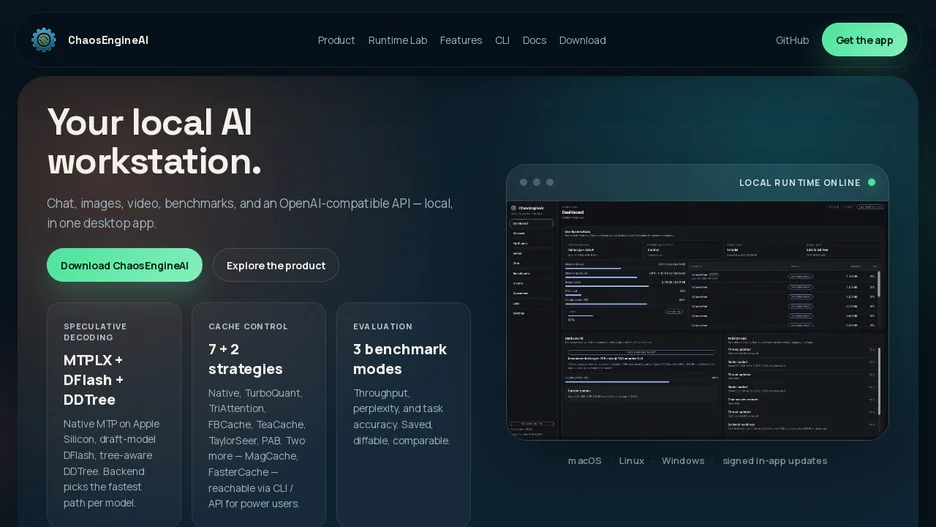The width and height of the screenshot is (936, 527).
Task: Click the Cache Control feature card
Action: coord(258,415)
